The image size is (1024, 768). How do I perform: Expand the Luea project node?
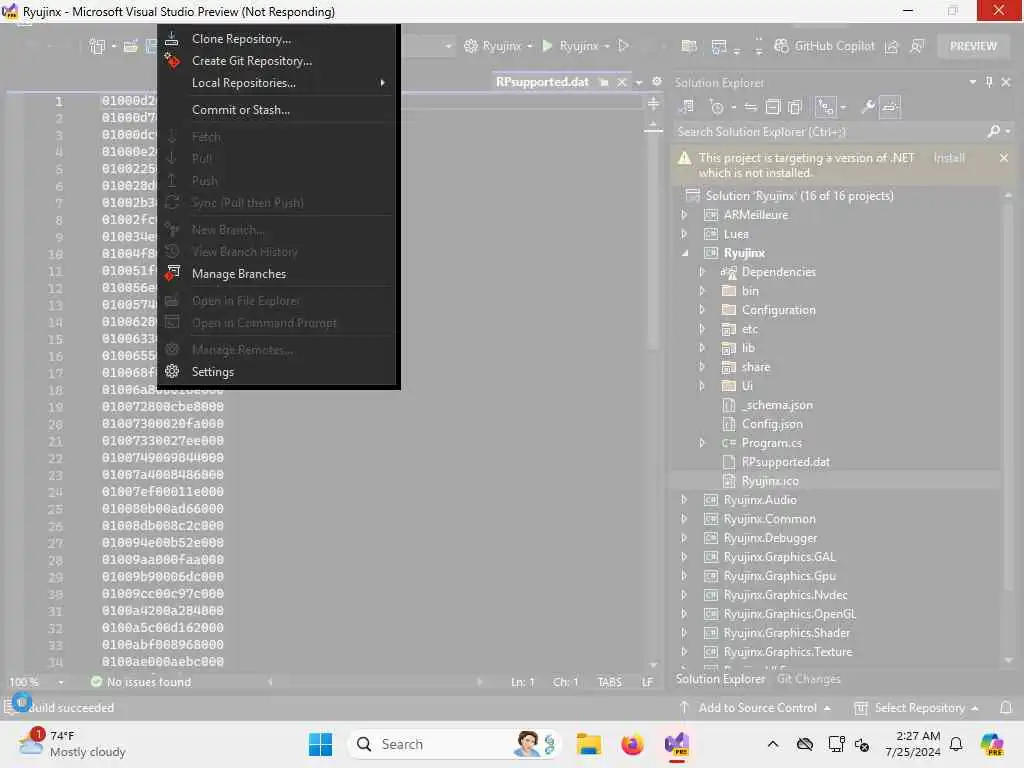pyautogui.click(x=684, y=234)
